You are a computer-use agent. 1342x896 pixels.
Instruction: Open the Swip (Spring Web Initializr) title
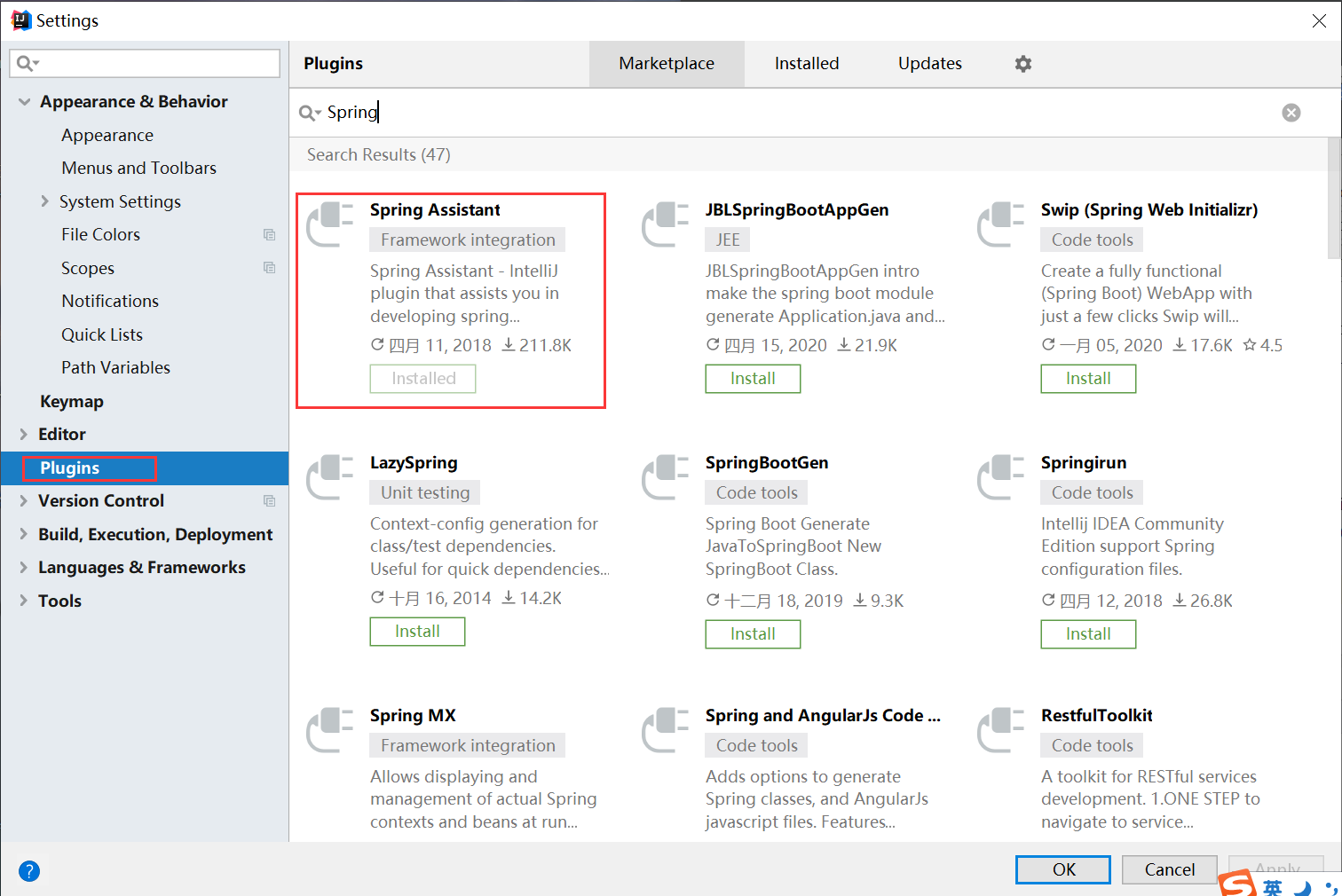point(1149,210)
